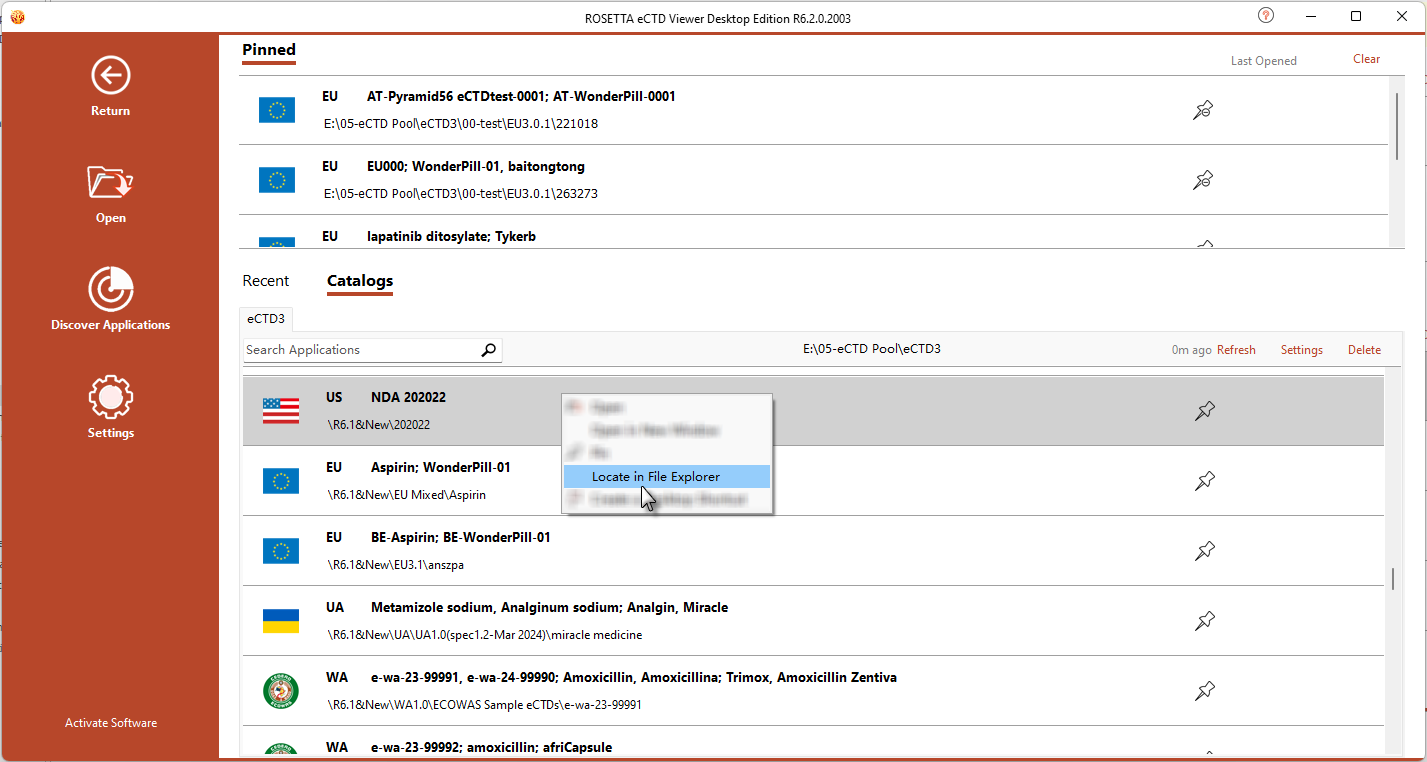Click path ending ECOWAS Sample eCTDs\e-wa-23-99991
The width and height of the screenshot is (1427, 762).
coord(484,704)
